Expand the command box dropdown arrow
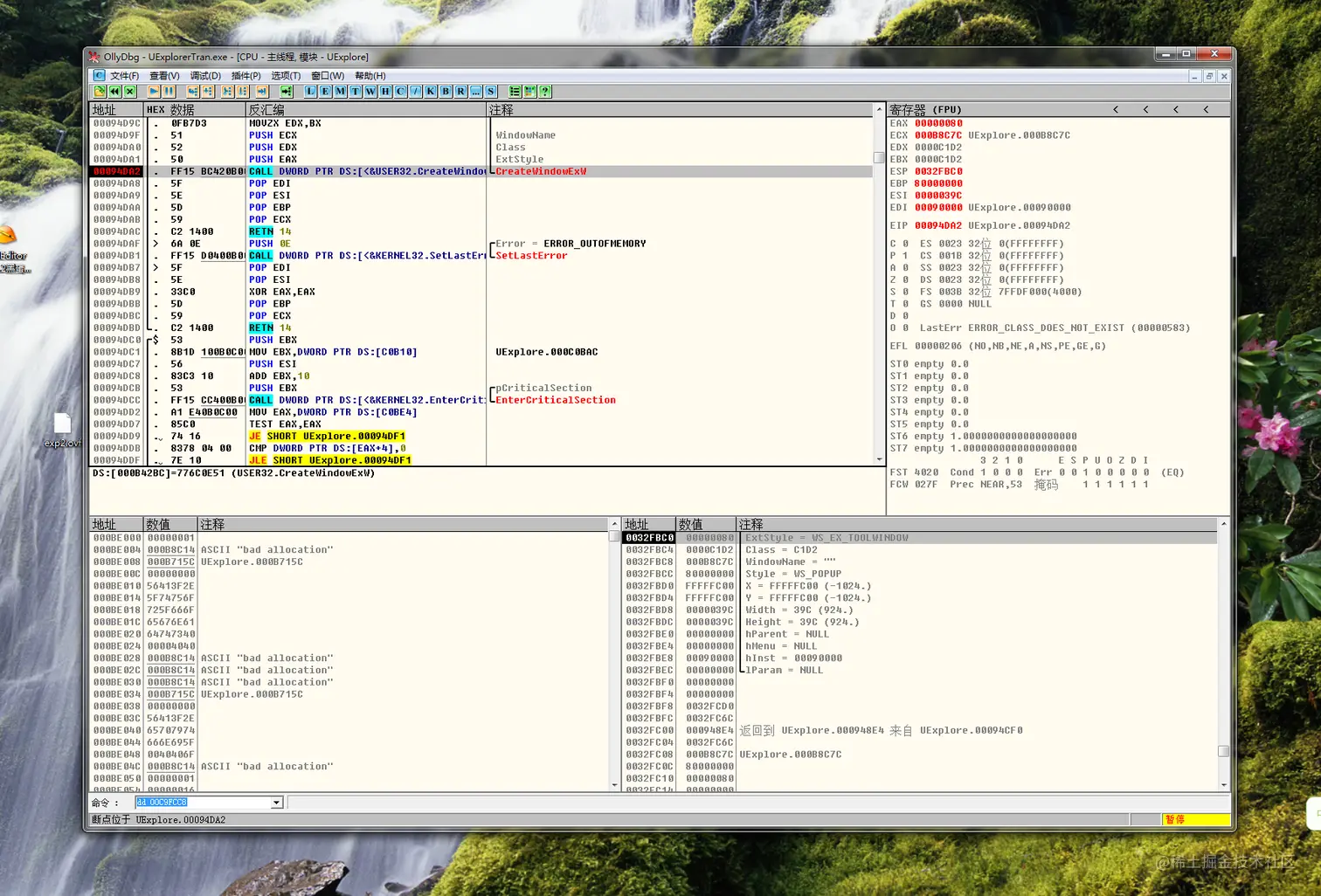 click(277, 803)
